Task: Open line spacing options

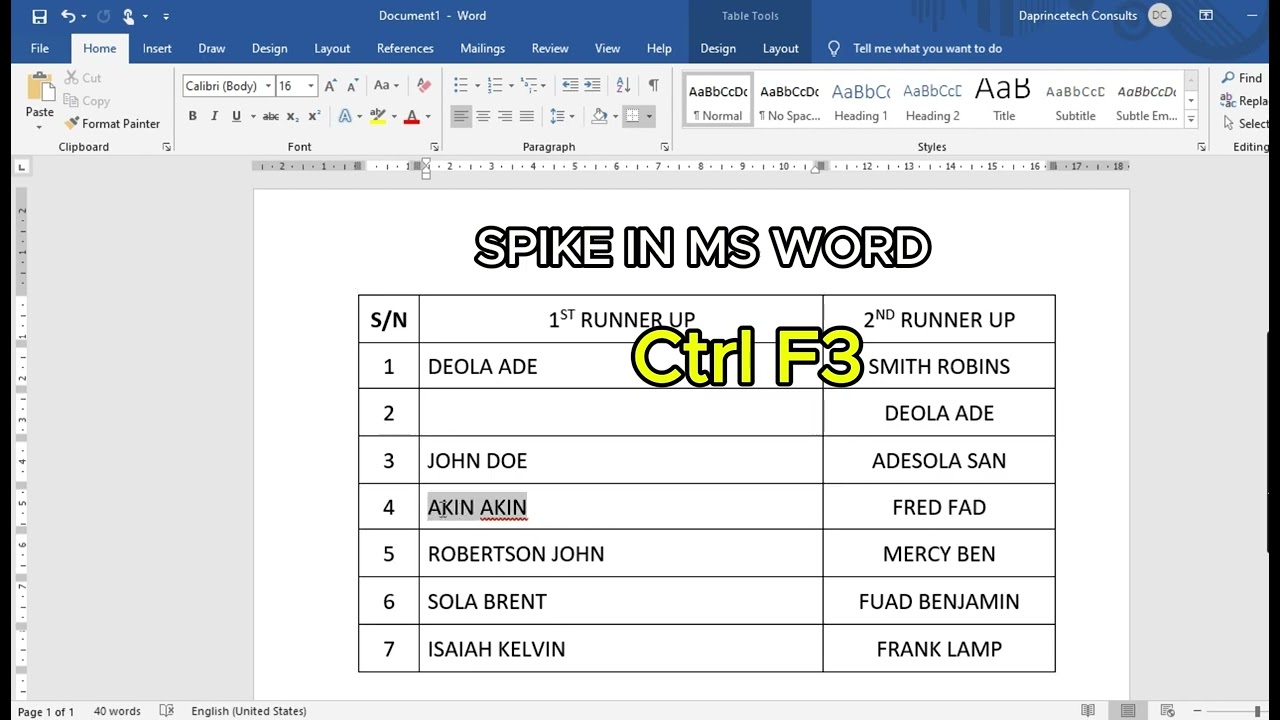Action: [563, 117]
